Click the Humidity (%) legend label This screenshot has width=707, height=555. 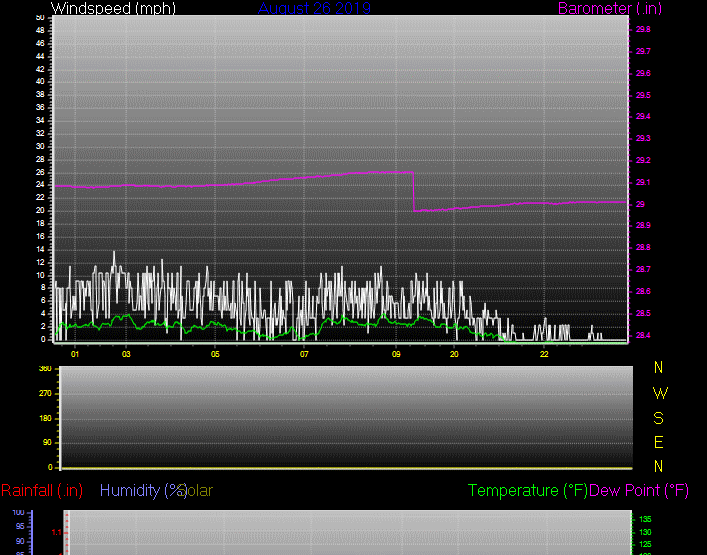pos(143,491)
